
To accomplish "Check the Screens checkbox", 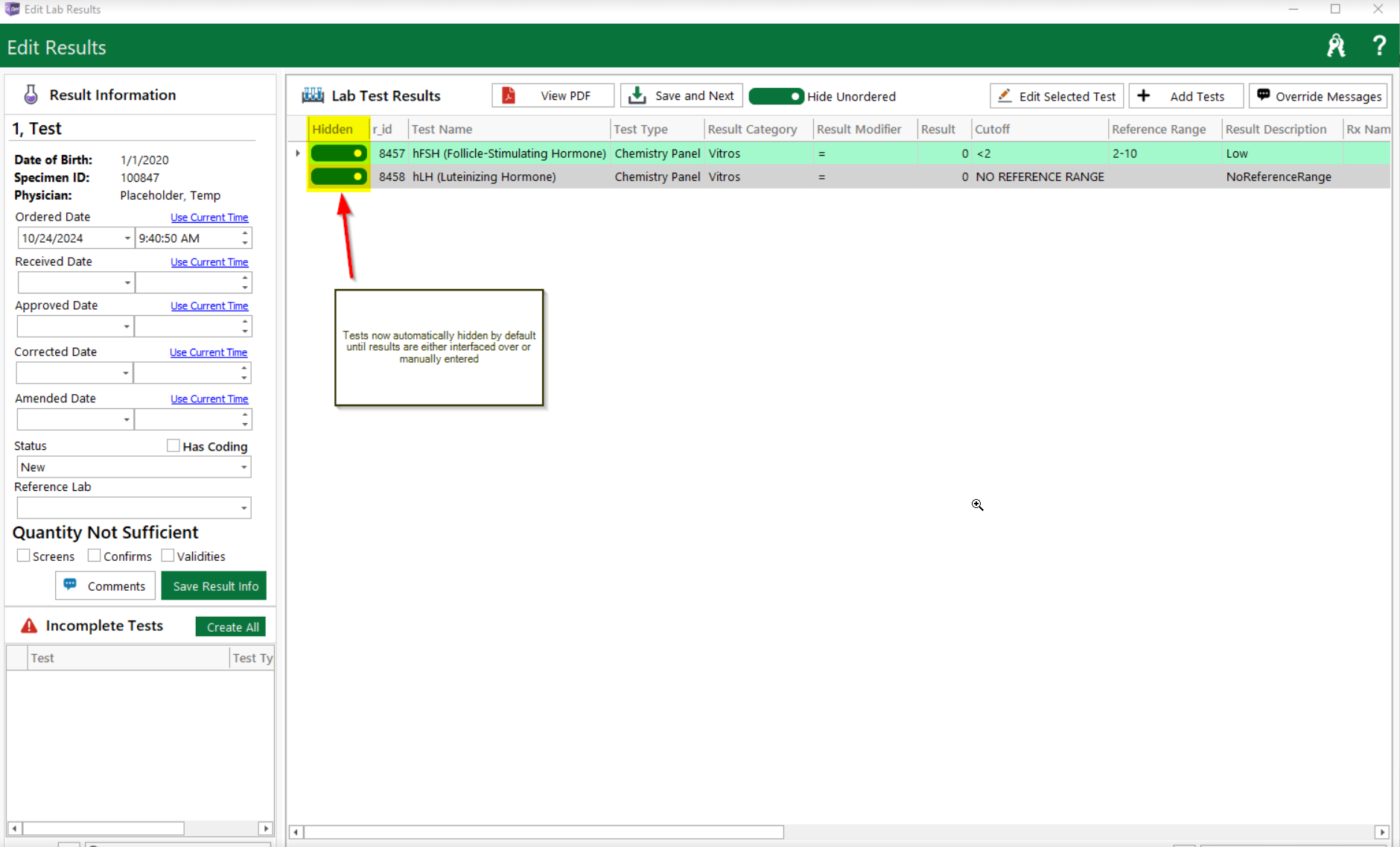I will pyautogui.click(x=24, y=556).
